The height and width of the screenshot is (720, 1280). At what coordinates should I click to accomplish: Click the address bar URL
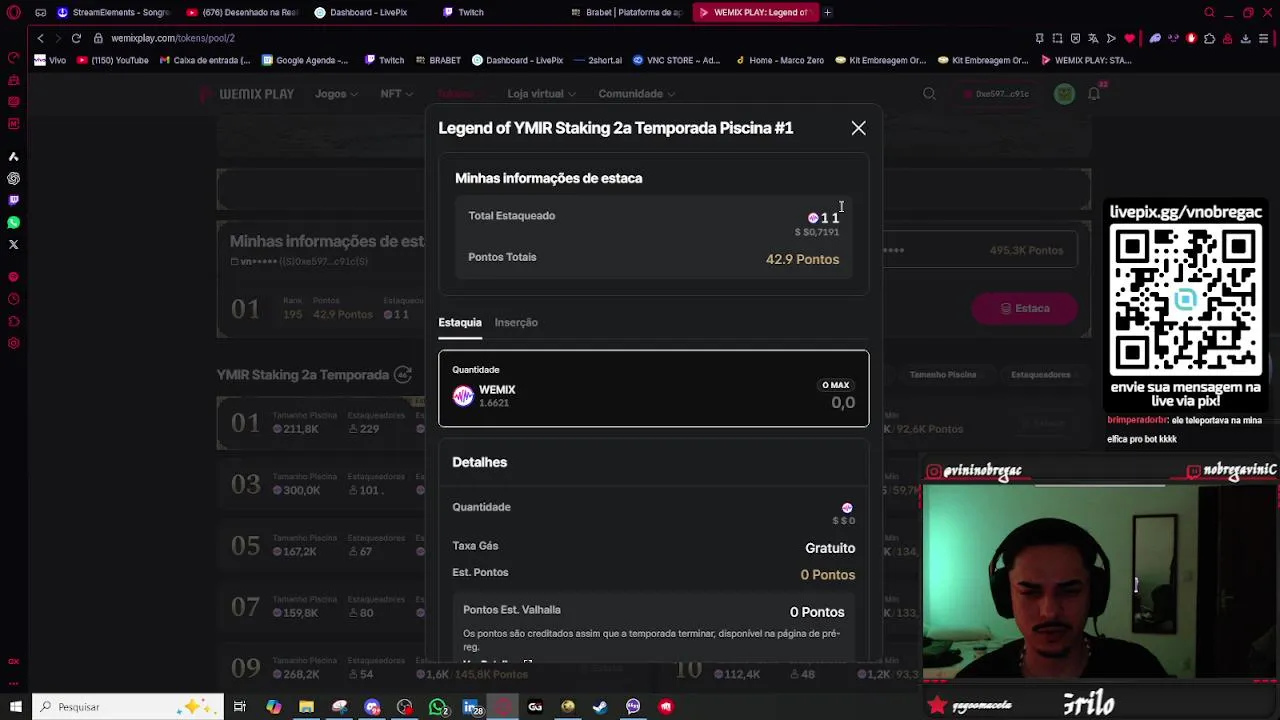[173, 38]
